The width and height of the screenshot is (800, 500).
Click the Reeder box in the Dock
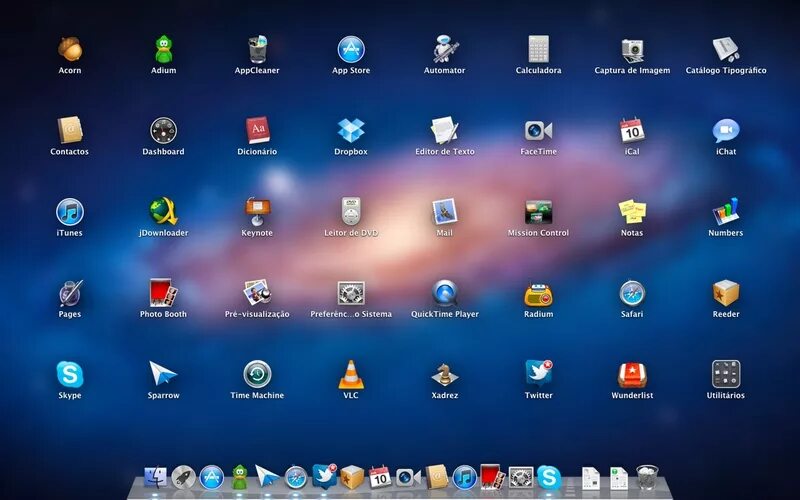pyautogui.click(x=352, y=478)
